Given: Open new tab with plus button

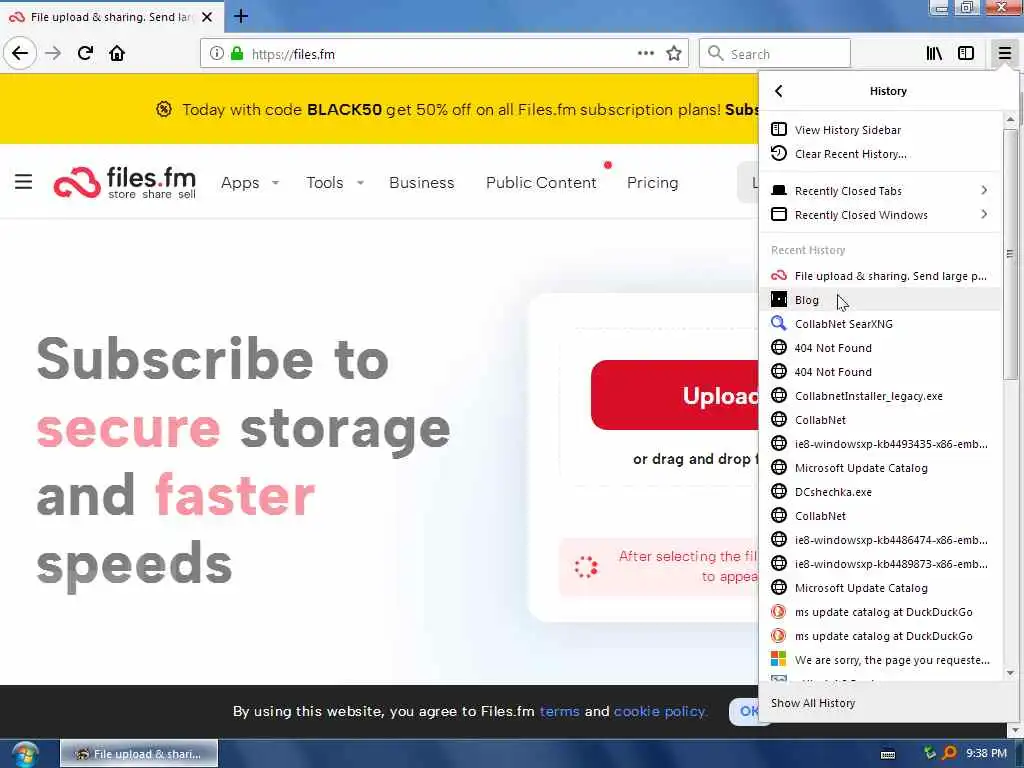Looking at the screenshot, I should coord(241,16).
